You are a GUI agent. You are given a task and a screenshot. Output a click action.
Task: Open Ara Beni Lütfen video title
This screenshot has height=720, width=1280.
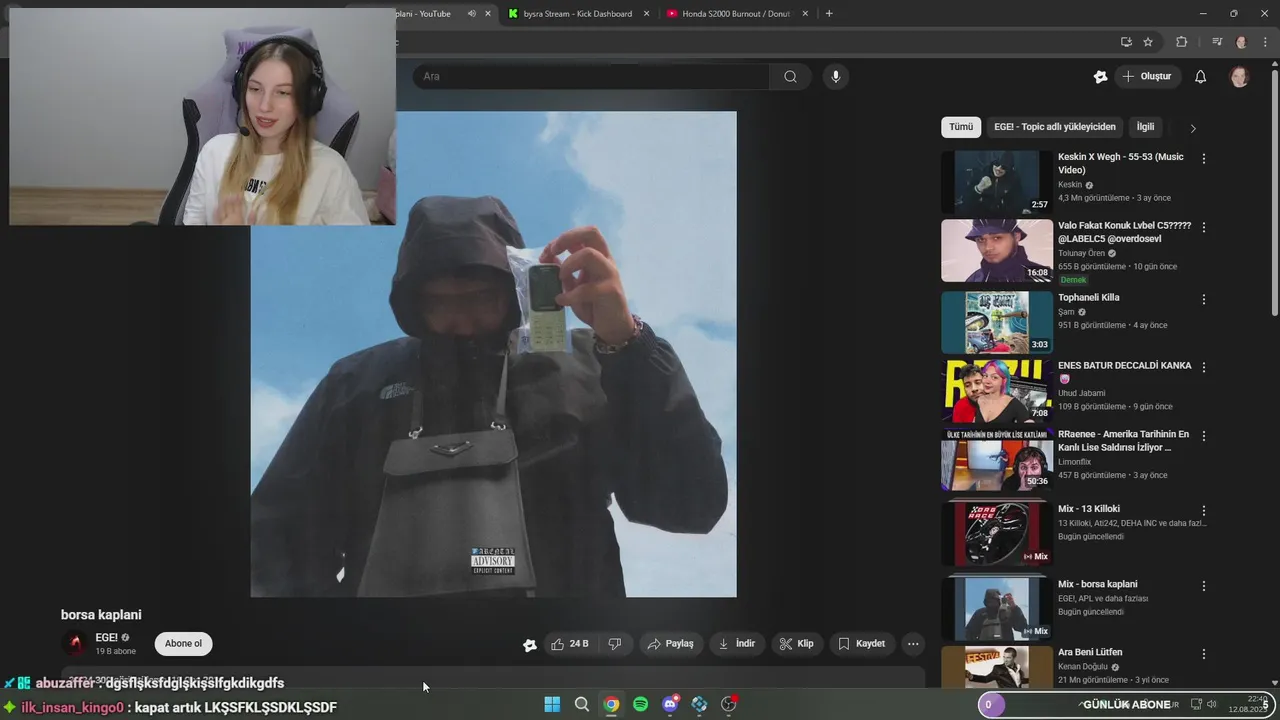[1090, 652]
